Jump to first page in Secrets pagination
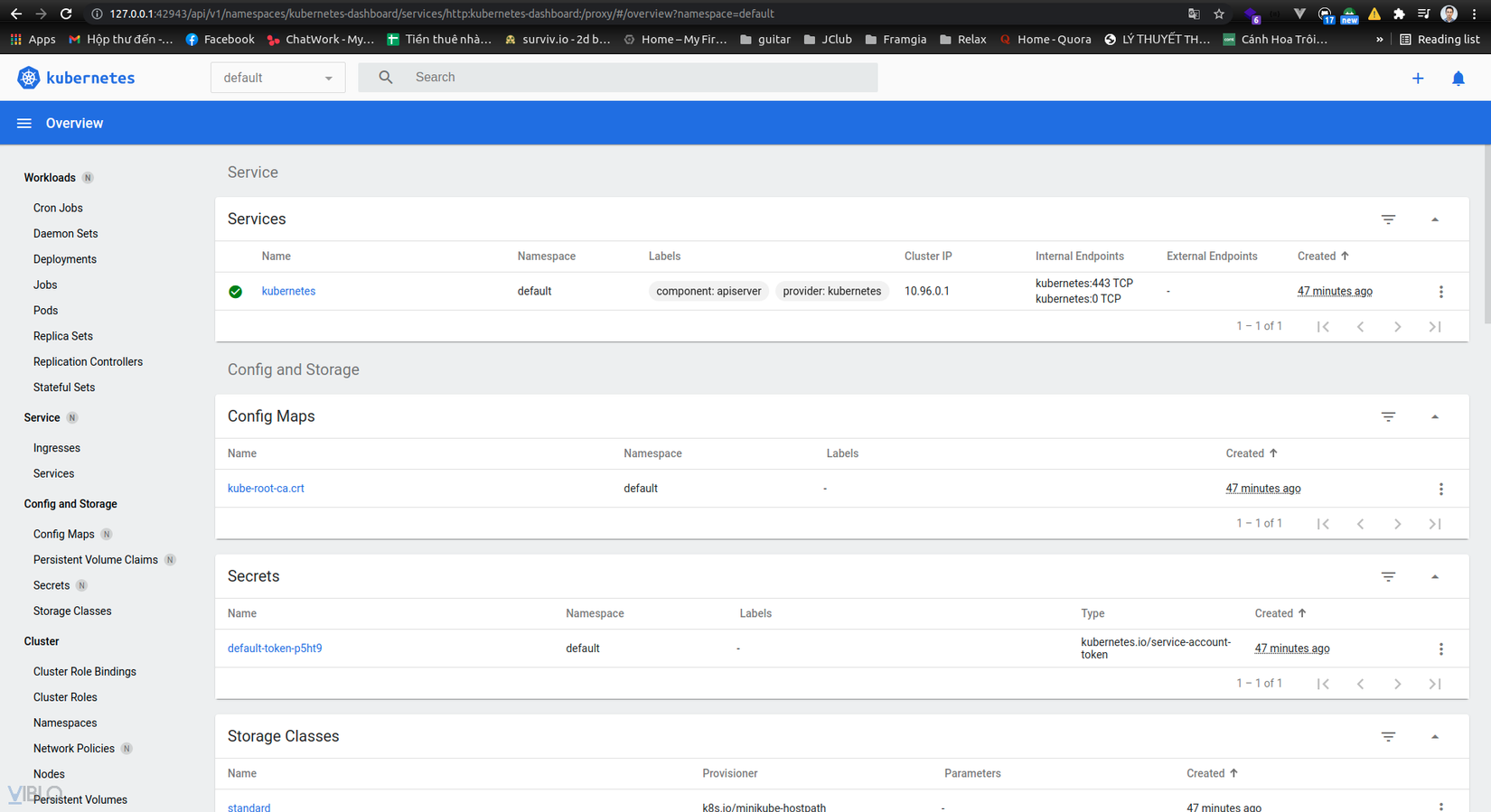 click(x=1323, y=683)
